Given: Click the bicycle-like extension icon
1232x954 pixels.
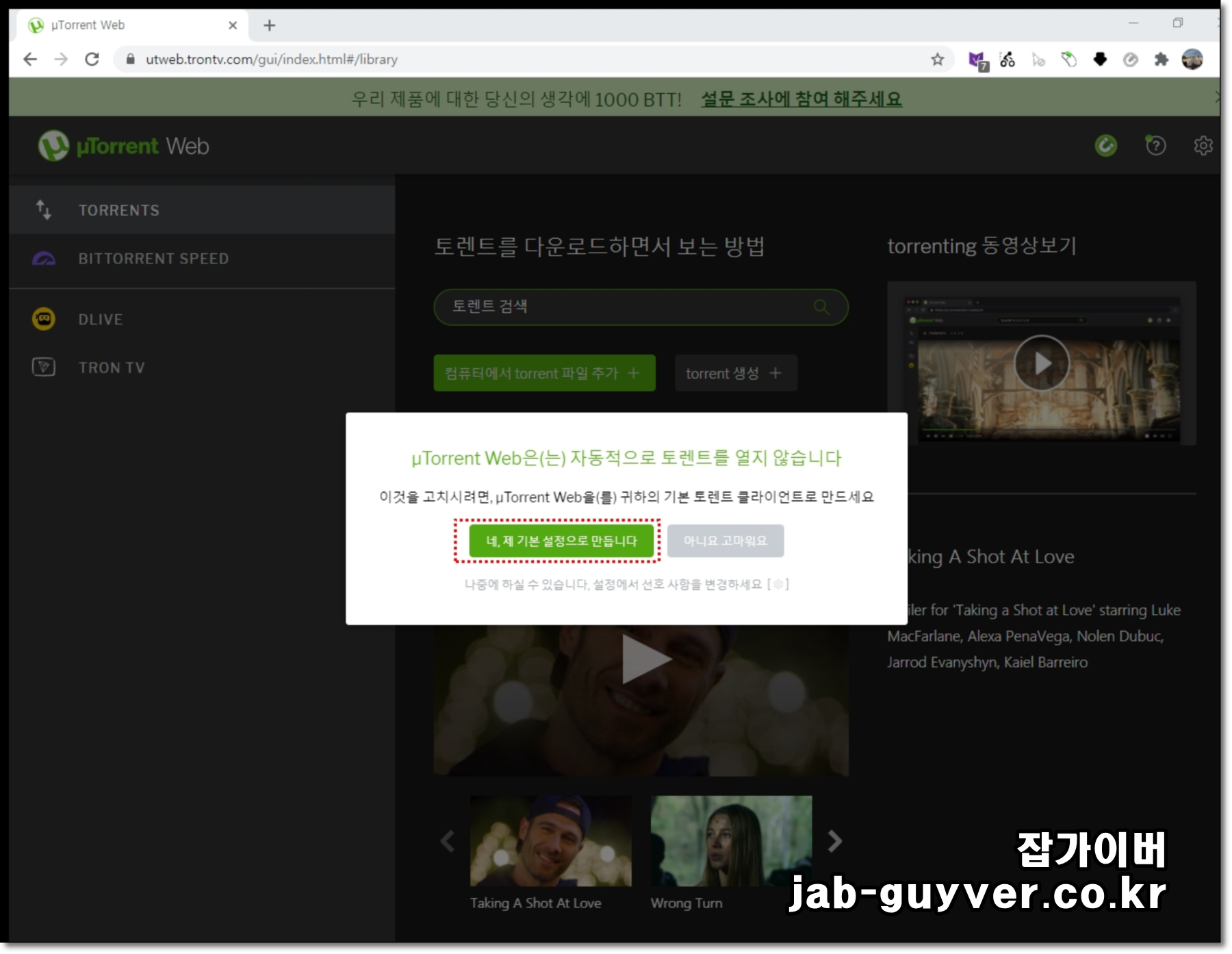Looking at the screenshot, I should 1008,60.
